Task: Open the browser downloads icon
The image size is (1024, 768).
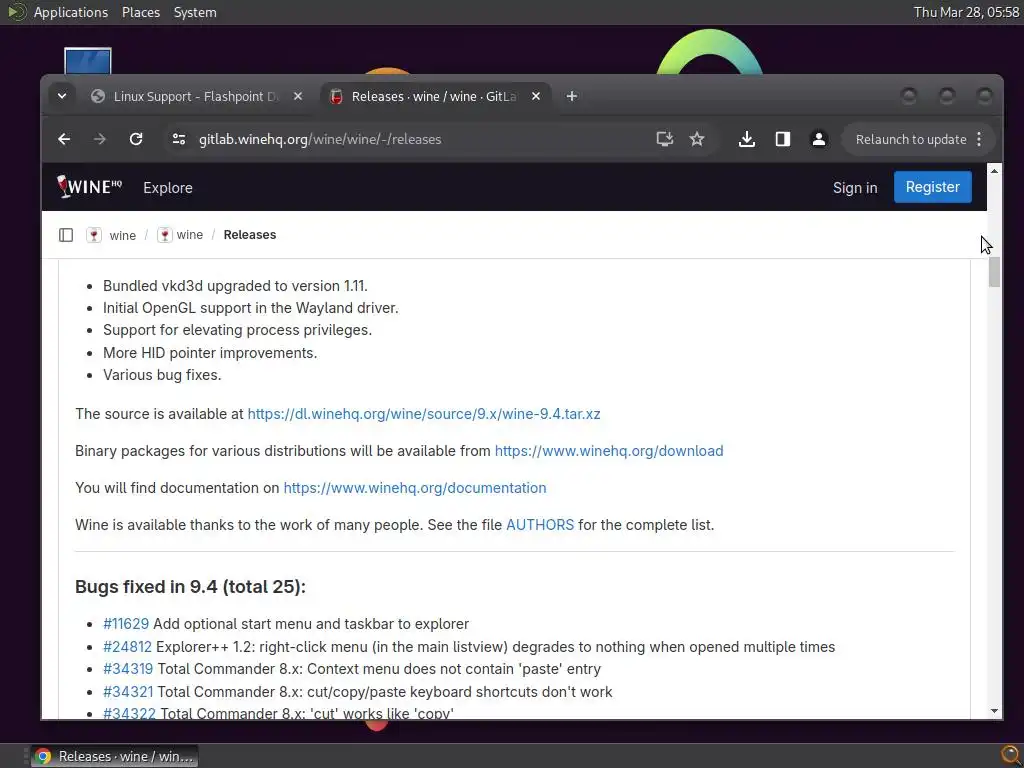Action: [x=746, y=139]
